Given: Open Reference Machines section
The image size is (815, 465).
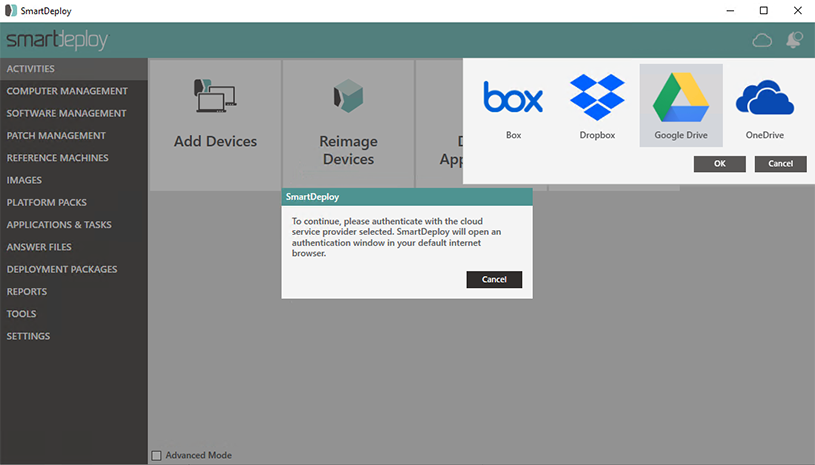Looking at the screenshot, I should (74, 158).
